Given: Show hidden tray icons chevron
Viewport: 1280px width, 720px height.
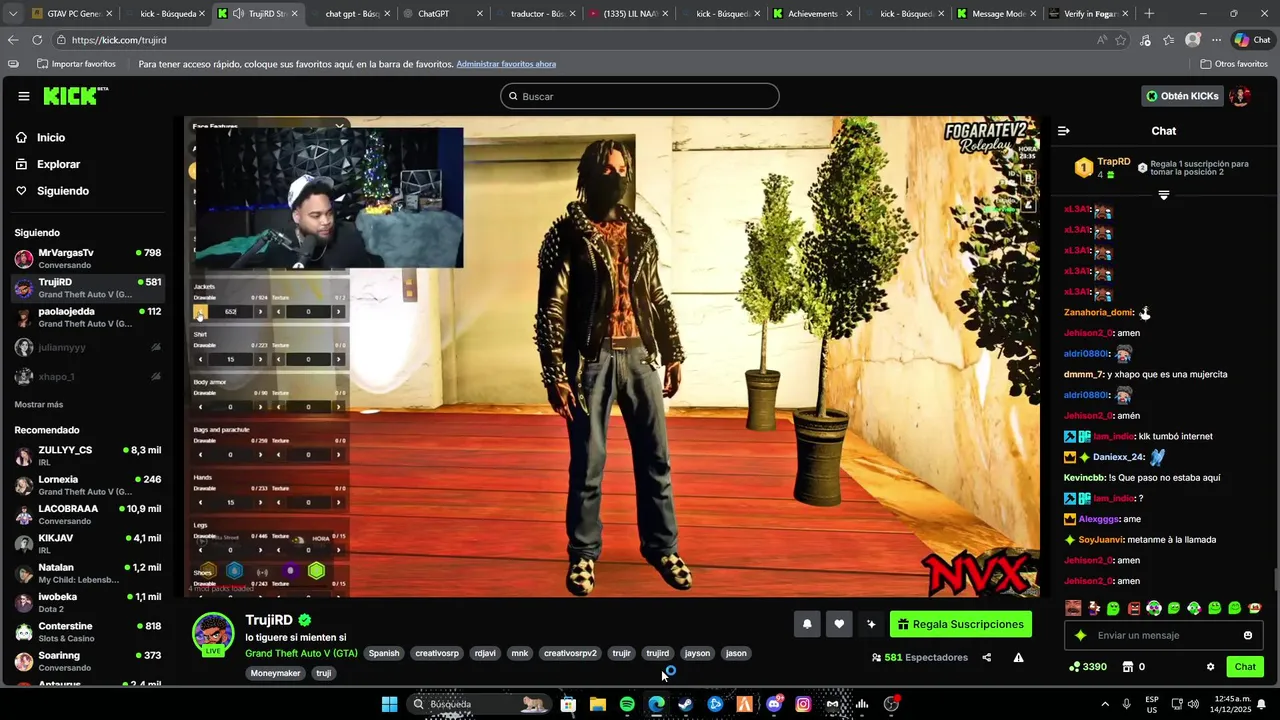Looking at the screenshot, I should coord(1105,704).
